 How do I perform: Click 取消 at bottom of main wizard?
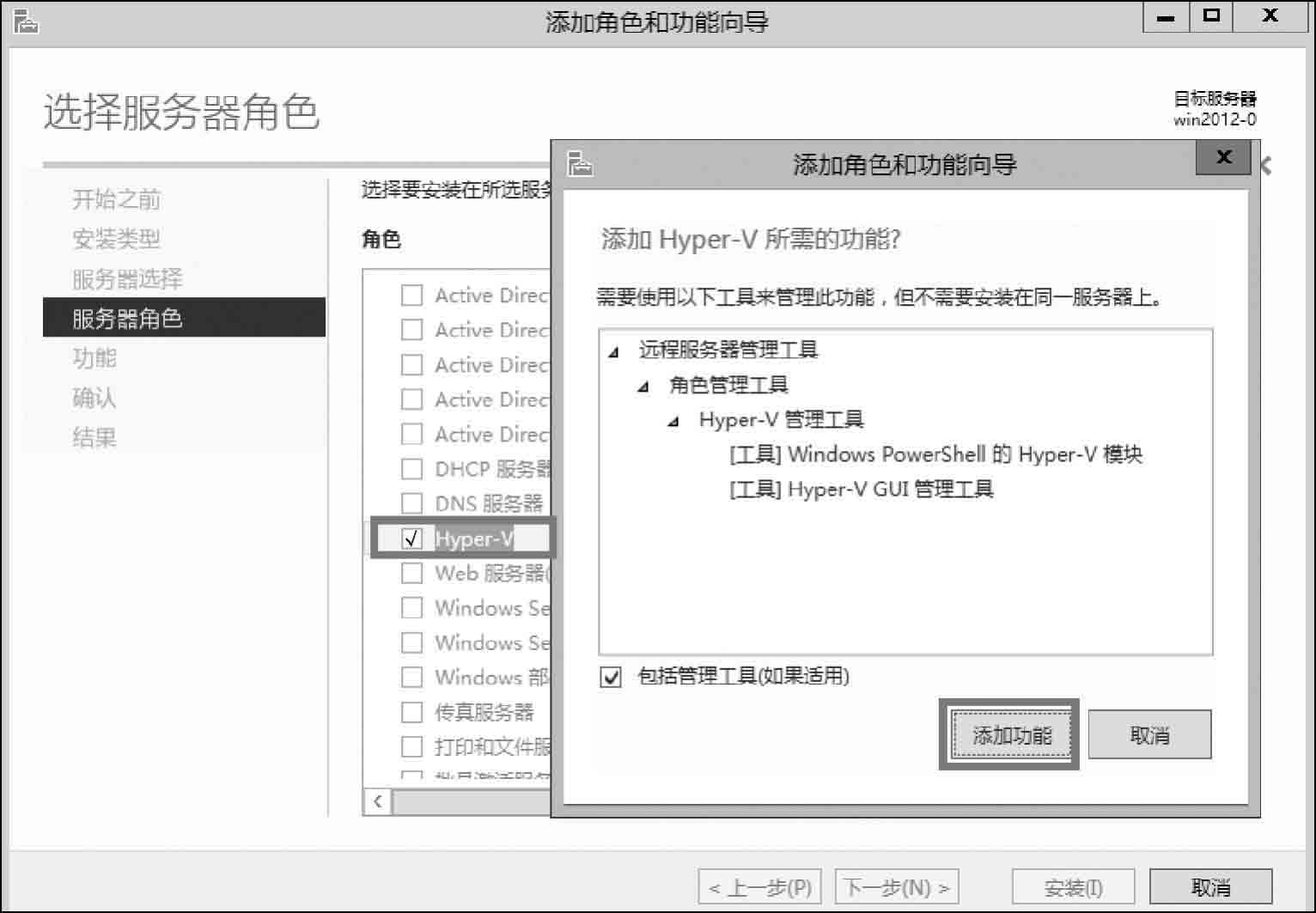(x=1210, y=887)
